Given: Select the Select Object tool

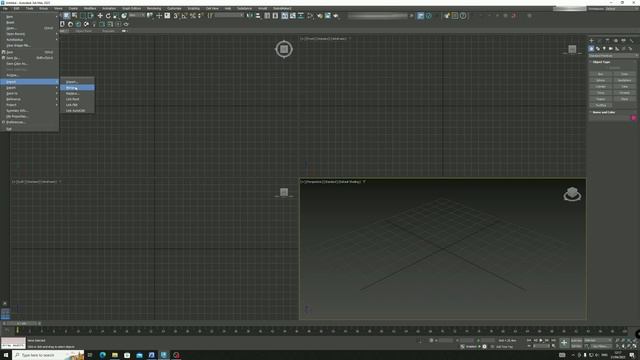Looking at the screenshot, I should click(x=66, y=16).
